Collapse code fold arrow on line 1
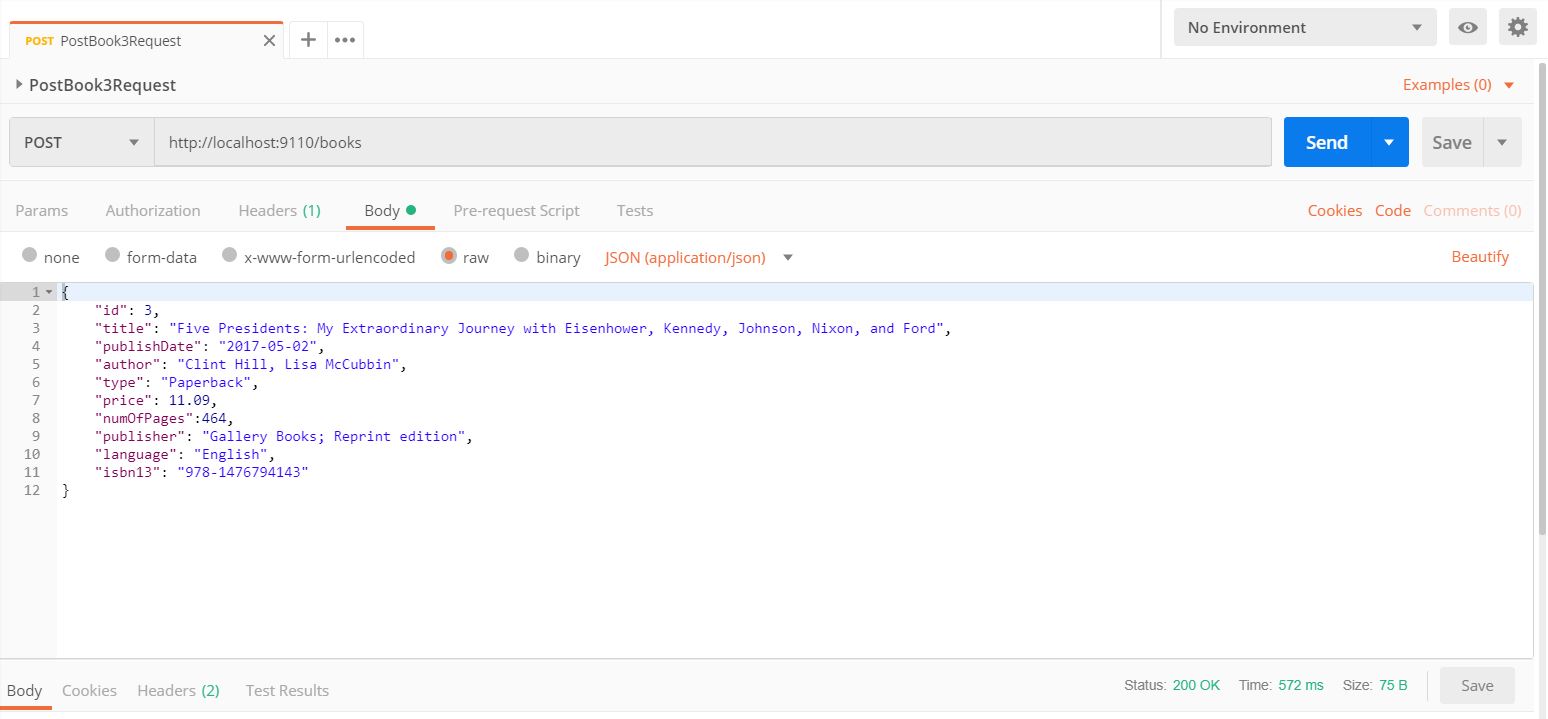The width and height of the screenshot is (1548, 719). pos(49,292)
